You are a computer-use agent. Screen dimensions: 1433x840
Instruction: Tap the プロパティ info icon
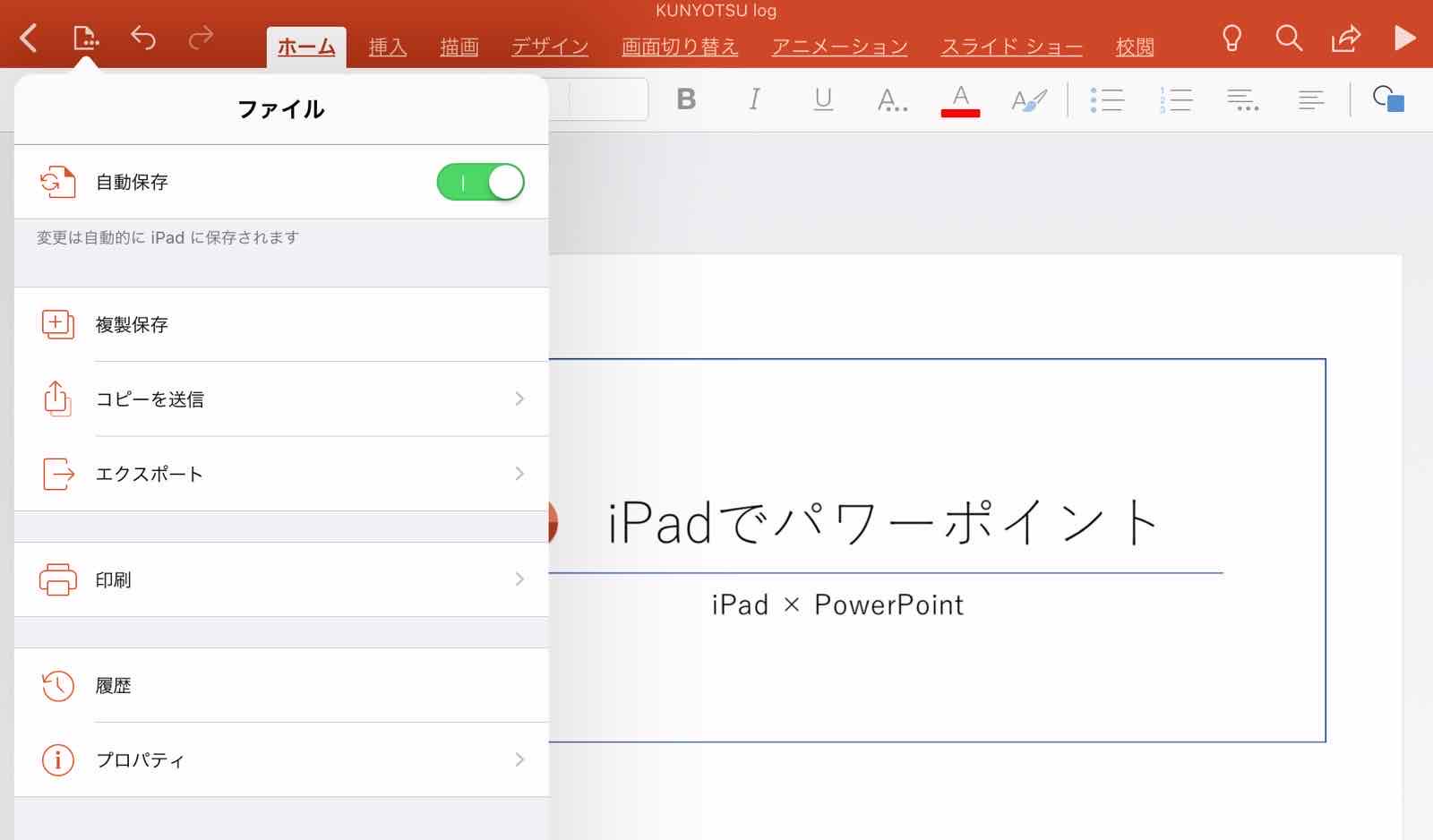click(58, 760)
